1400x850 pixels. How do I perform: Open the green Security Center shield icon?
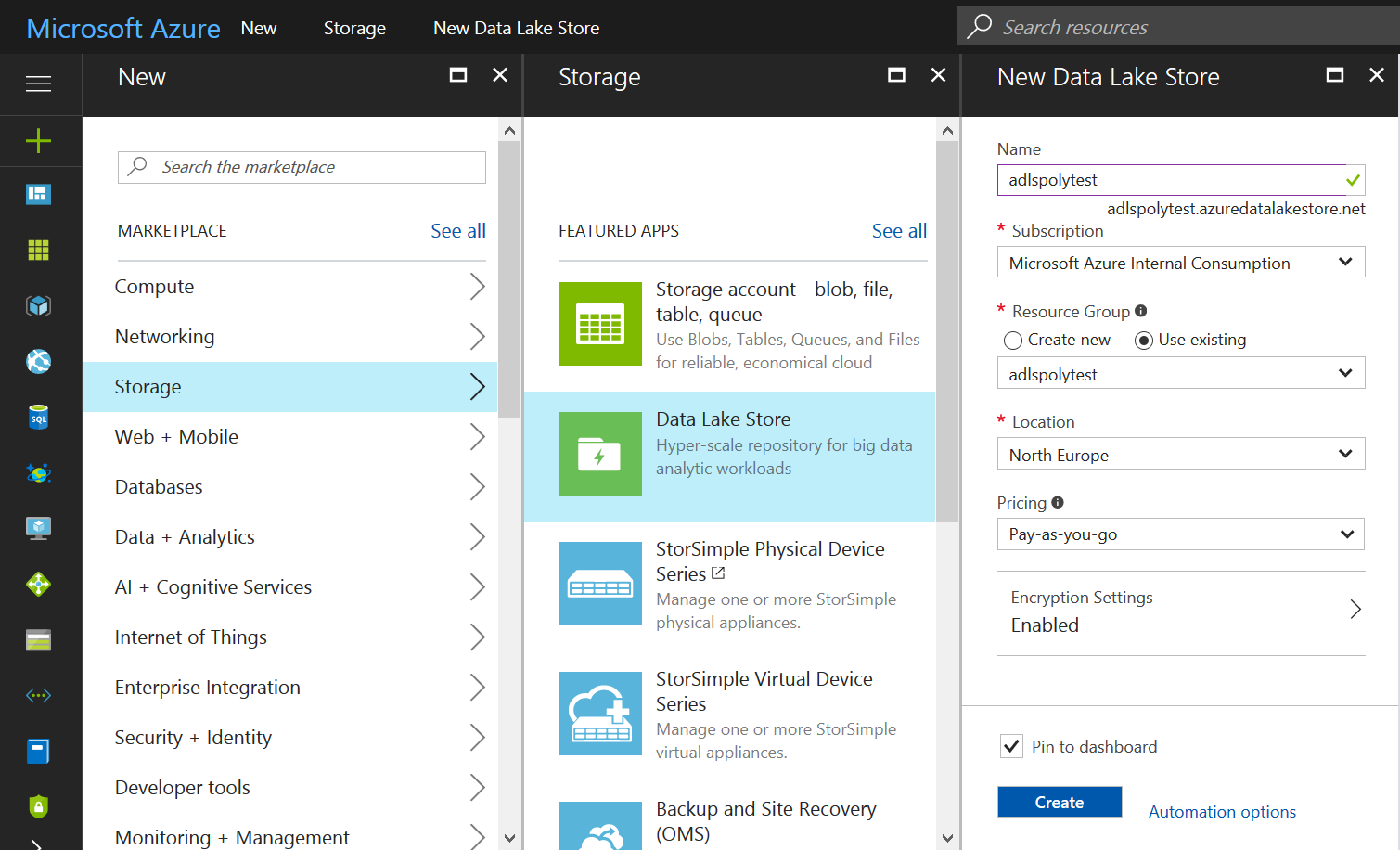pos(38,806)
